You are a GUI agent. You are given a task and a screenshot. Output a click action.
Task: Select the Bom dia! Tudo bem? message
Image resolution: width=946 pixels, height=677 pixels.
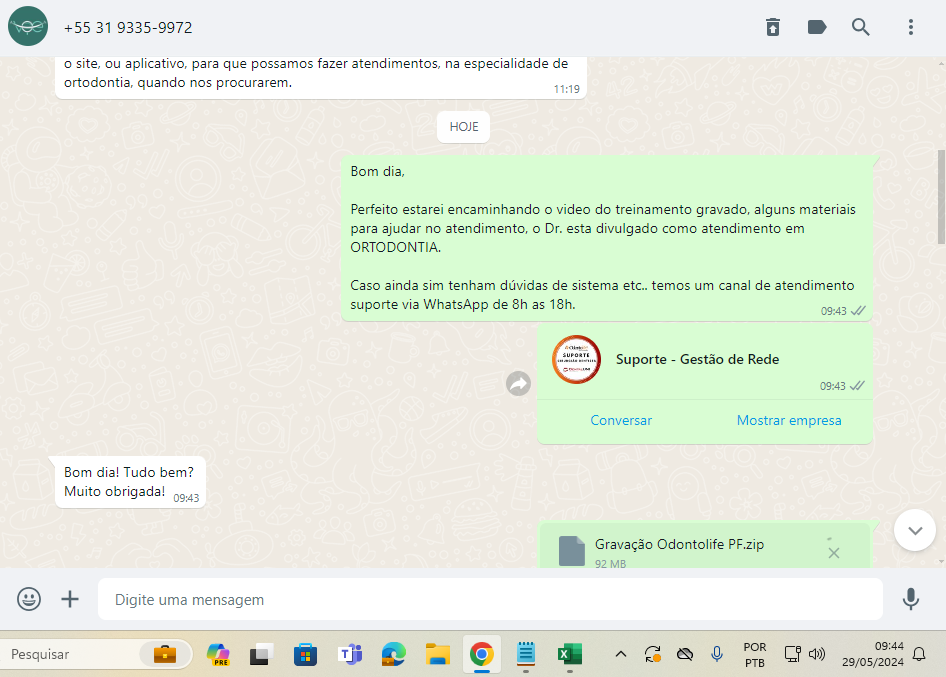[x=130, y=482]
